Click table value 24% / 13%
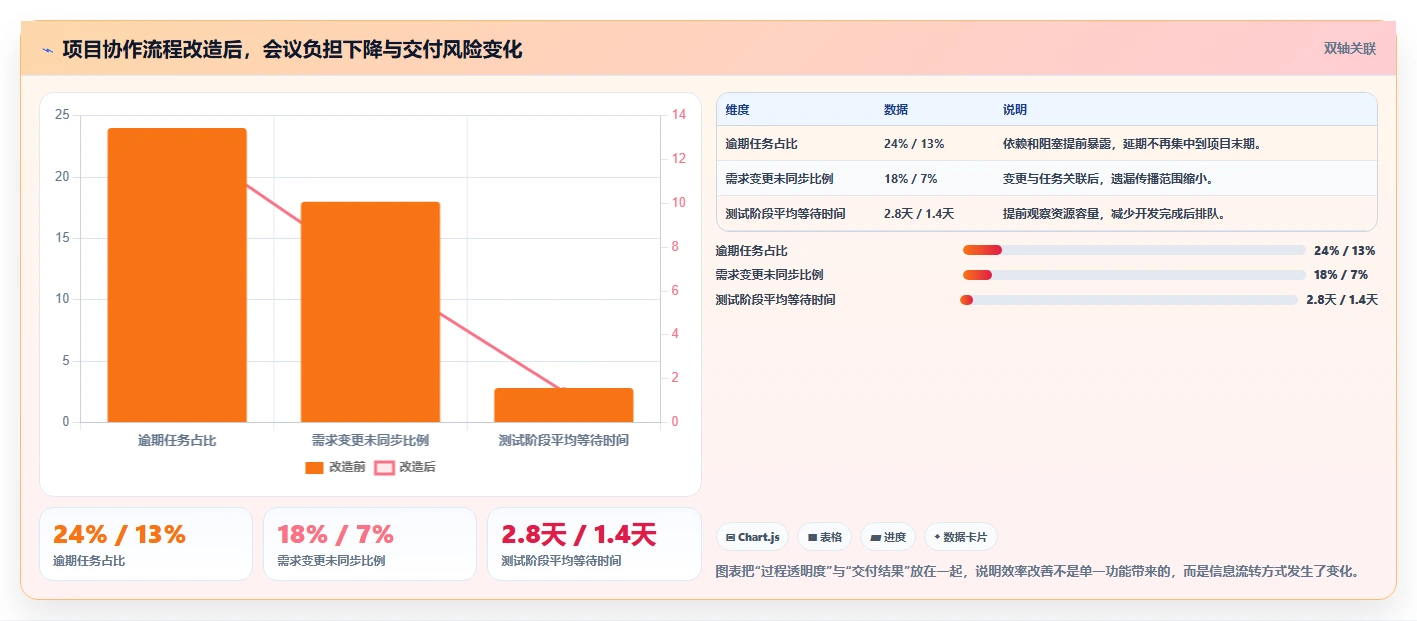This screenshot has width=1417, height=621. point(914,144)
